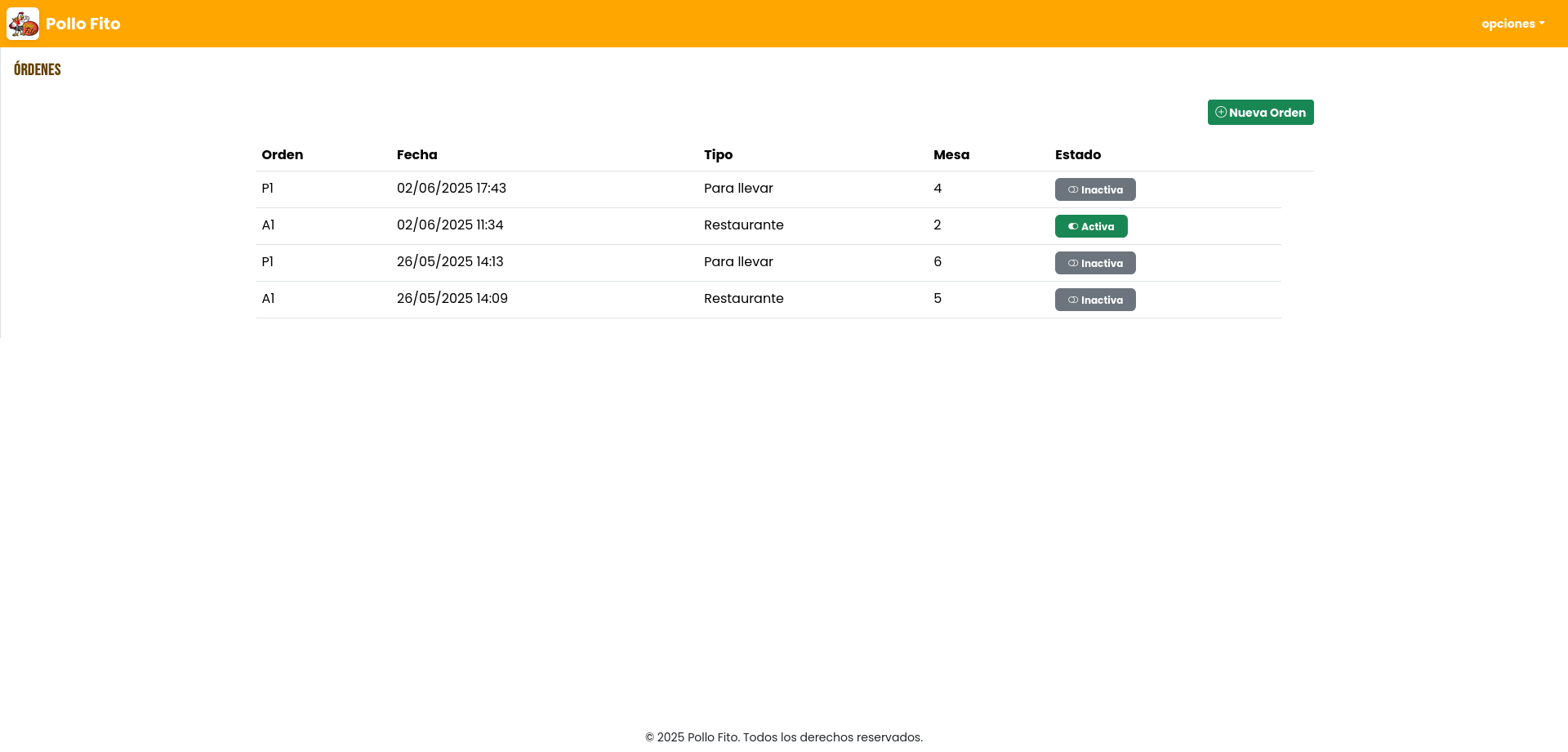Image resolution: width=1568 pixels, height=752 pixels.
Task: Click Restaurante in the table 2 row
Action: click(743, 225)
